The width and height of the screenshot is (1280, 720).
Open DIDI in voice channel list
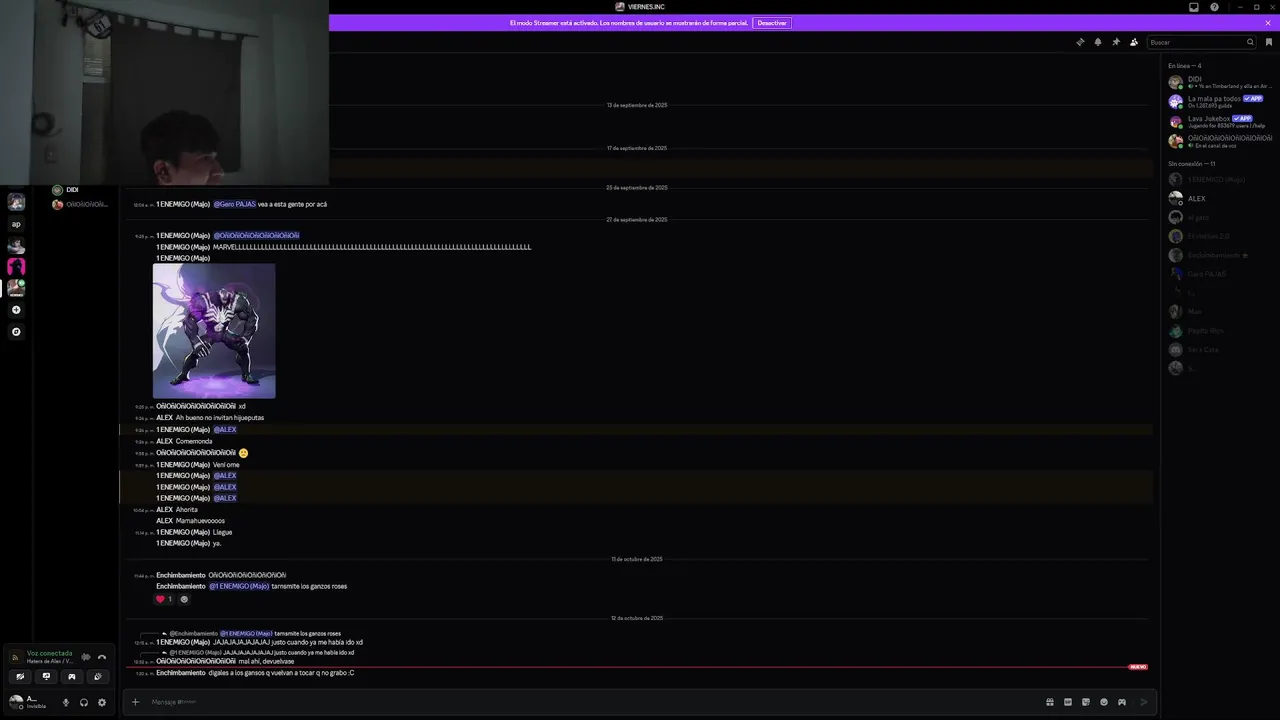pos(72,190)
